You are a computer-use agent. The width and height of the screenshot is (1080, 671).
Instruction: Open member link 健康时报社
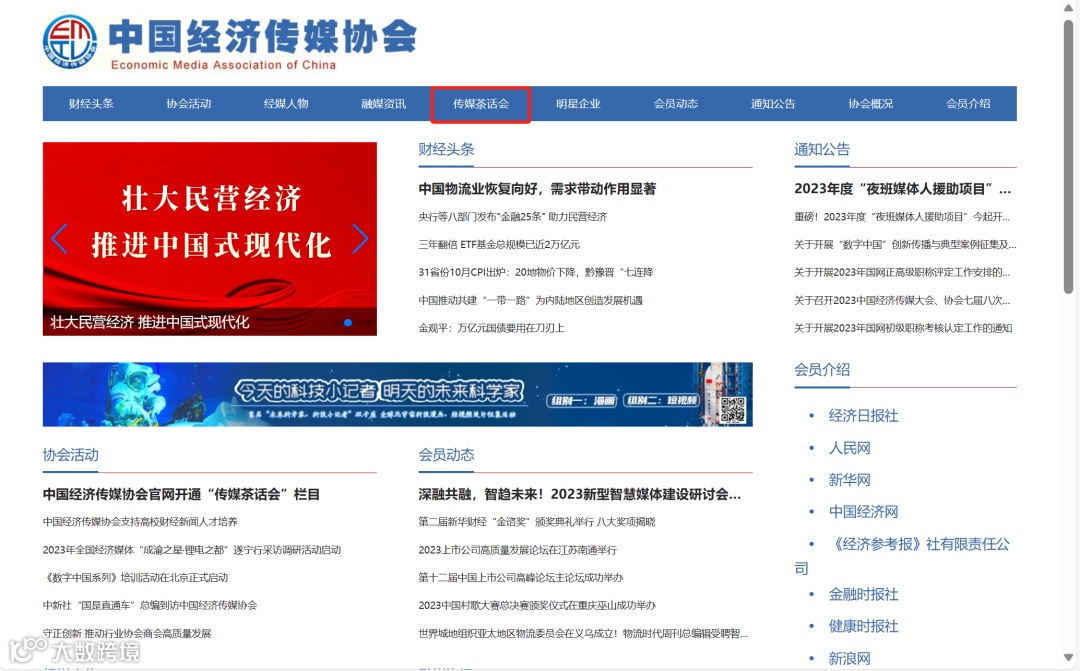[863, 626]
